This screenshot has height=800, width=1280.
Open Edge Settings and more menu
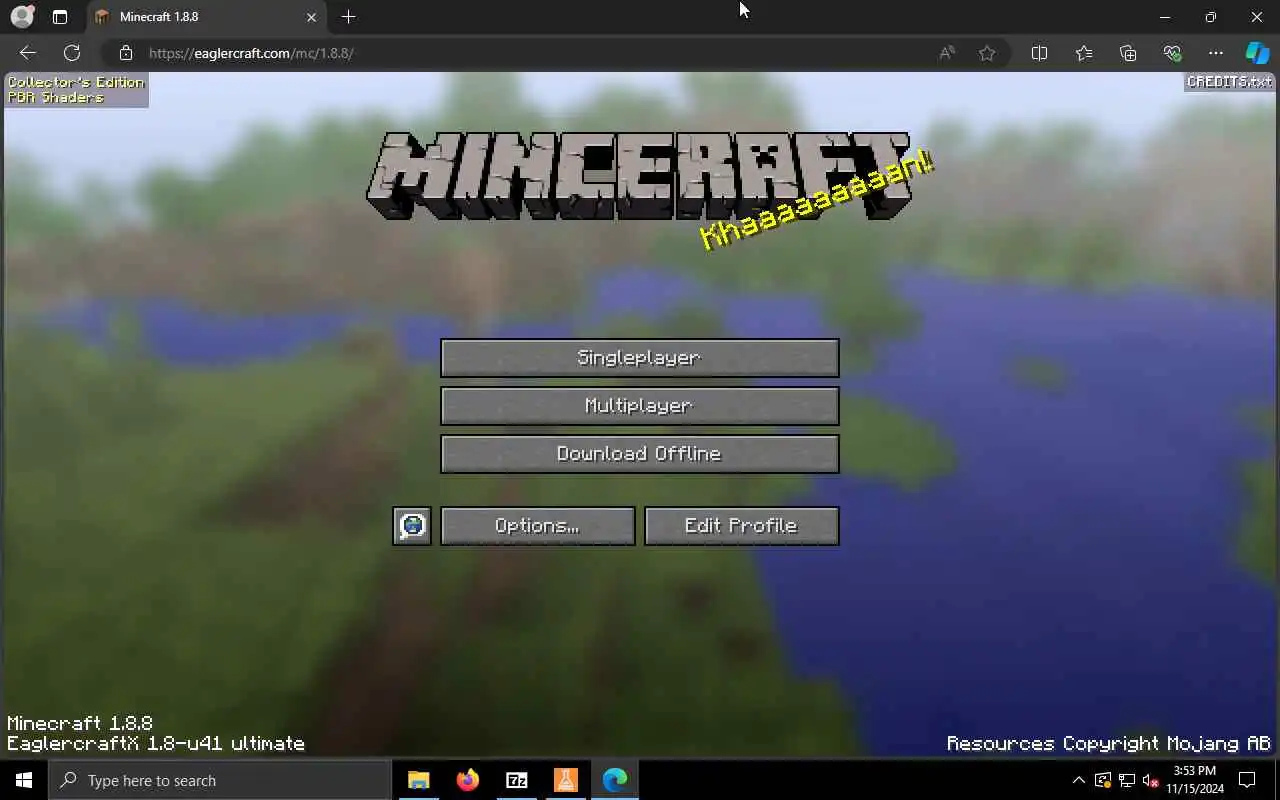click(x=1216, y=53)
